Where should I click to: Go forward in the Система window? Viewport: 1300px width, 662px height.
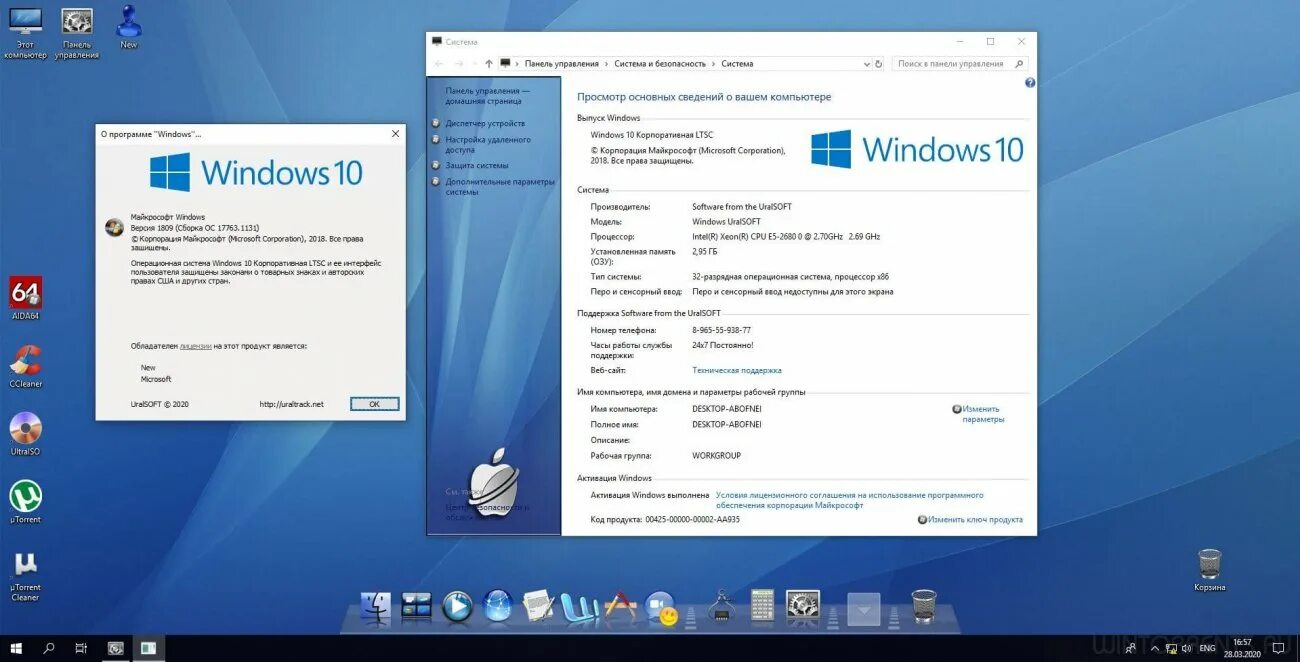458,63
